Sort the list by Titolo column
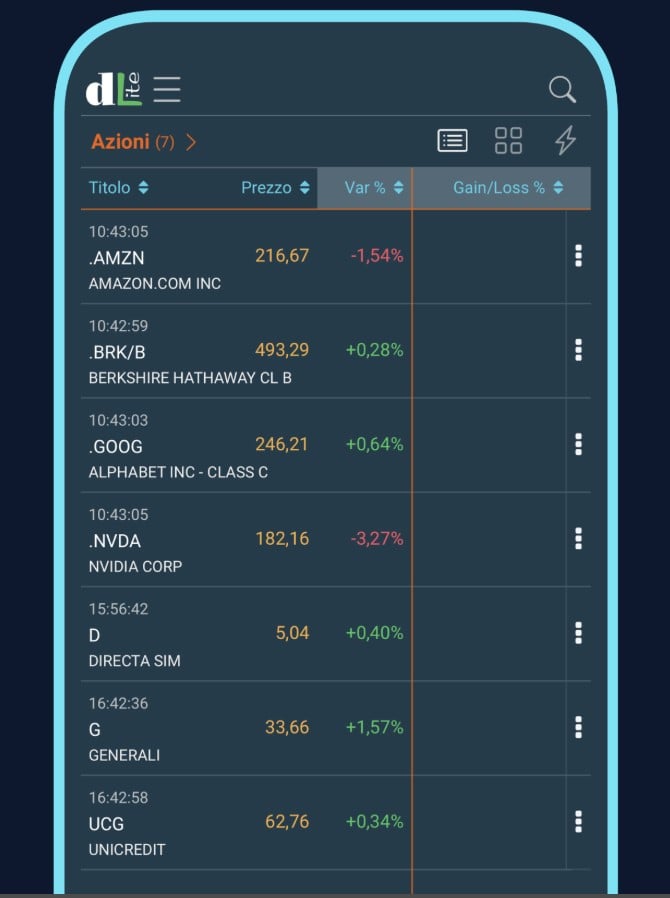The width and height of the screenshot is (670, 898). tap(118, 188)
